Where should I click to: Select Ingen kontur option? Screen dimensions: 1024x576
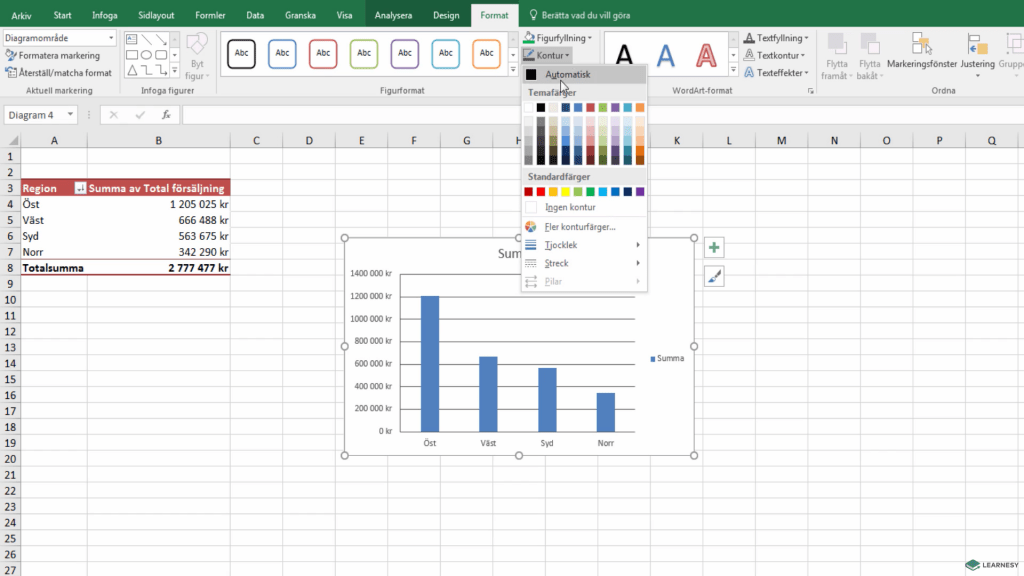(570, 208)
